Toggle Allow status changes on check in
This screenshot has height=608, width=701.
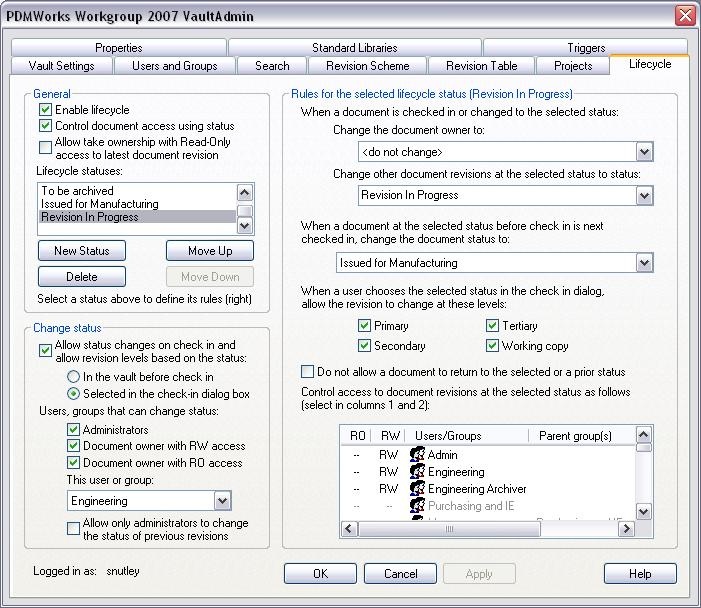(x=45, y=350)
